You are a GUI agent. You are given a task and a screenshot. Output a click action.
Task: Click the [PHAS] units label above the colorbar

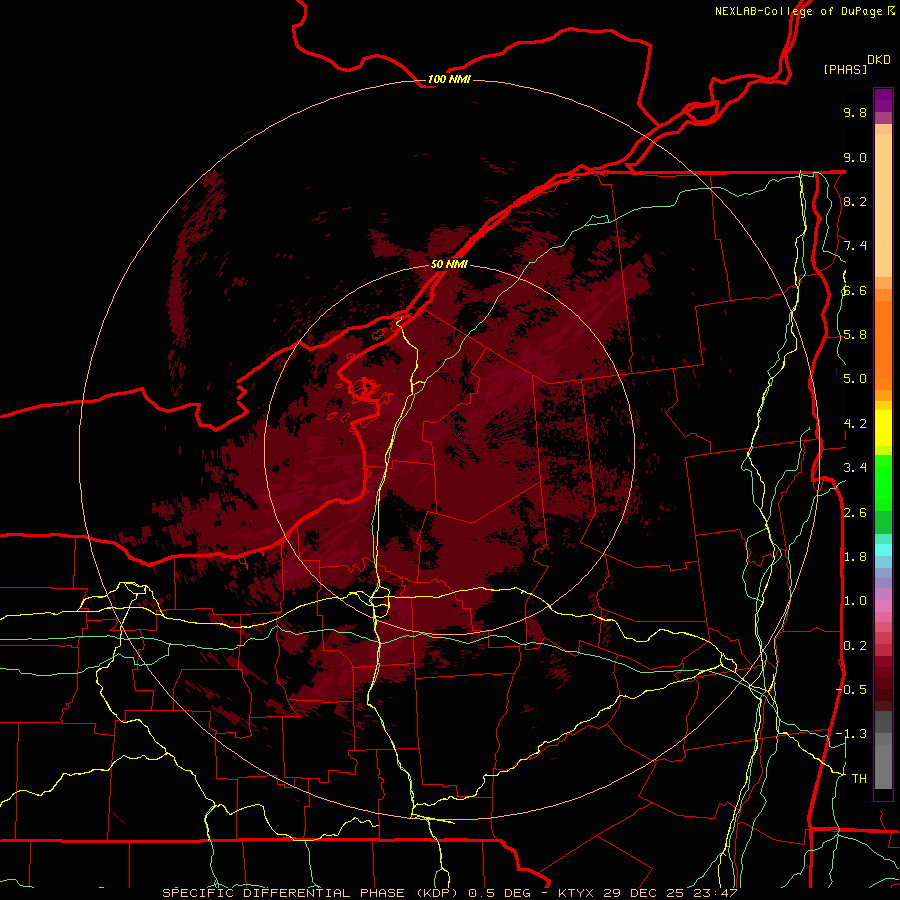coord(845,69)
